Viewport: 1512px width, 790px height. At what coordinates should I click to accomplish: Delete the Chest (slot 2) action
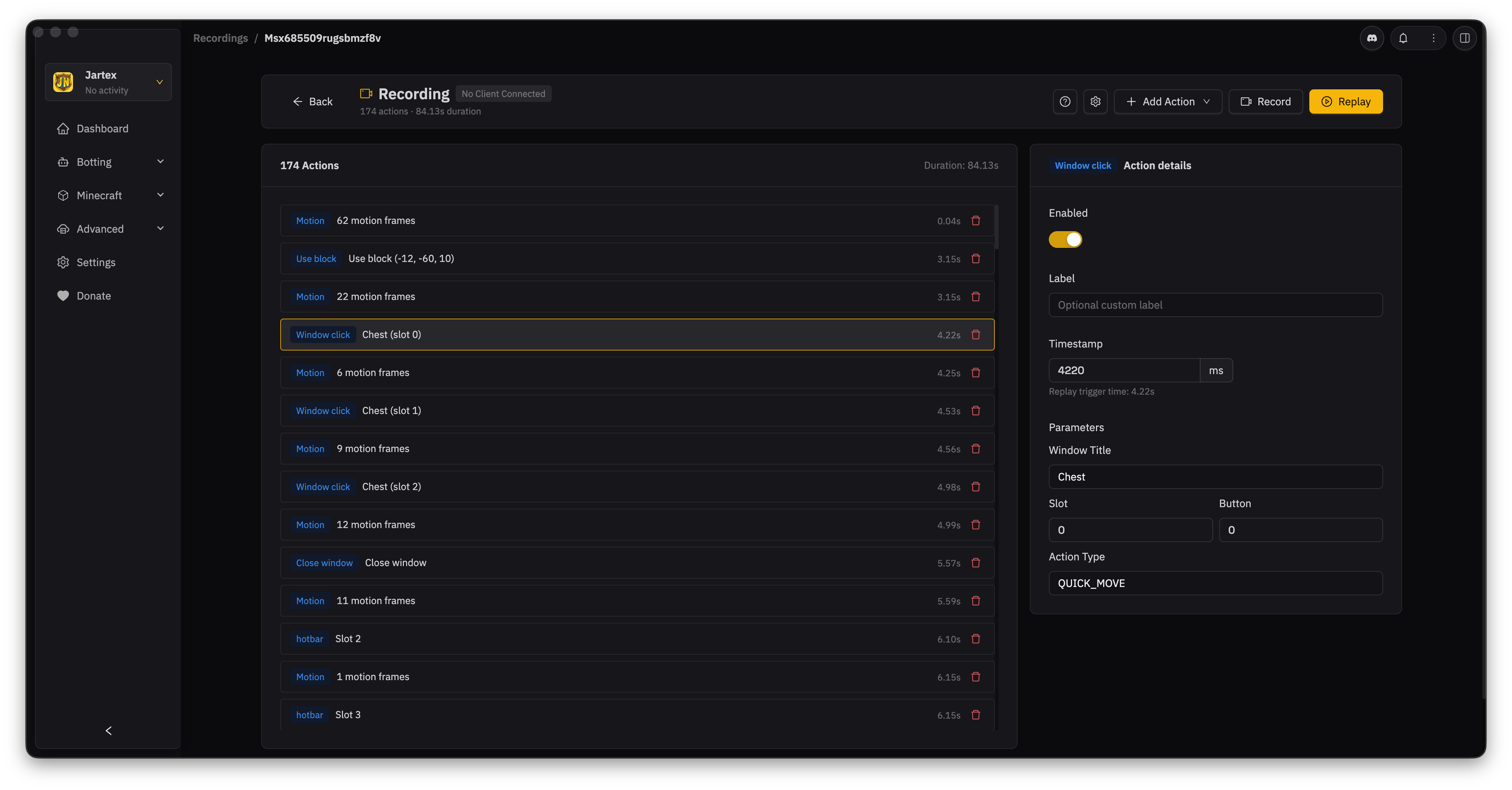point(975,487)
